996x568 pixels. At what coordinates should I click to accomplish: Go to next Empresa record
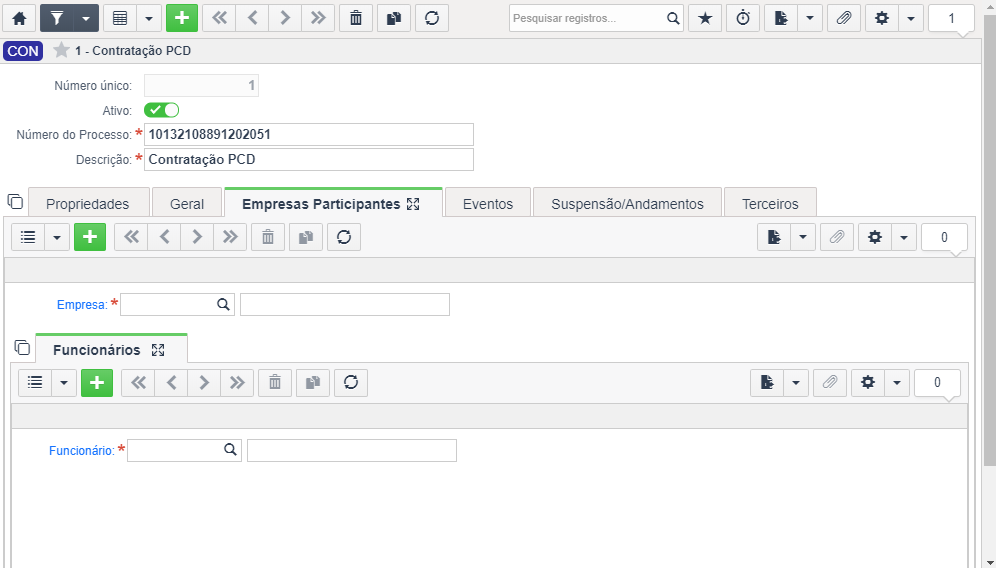198,237
